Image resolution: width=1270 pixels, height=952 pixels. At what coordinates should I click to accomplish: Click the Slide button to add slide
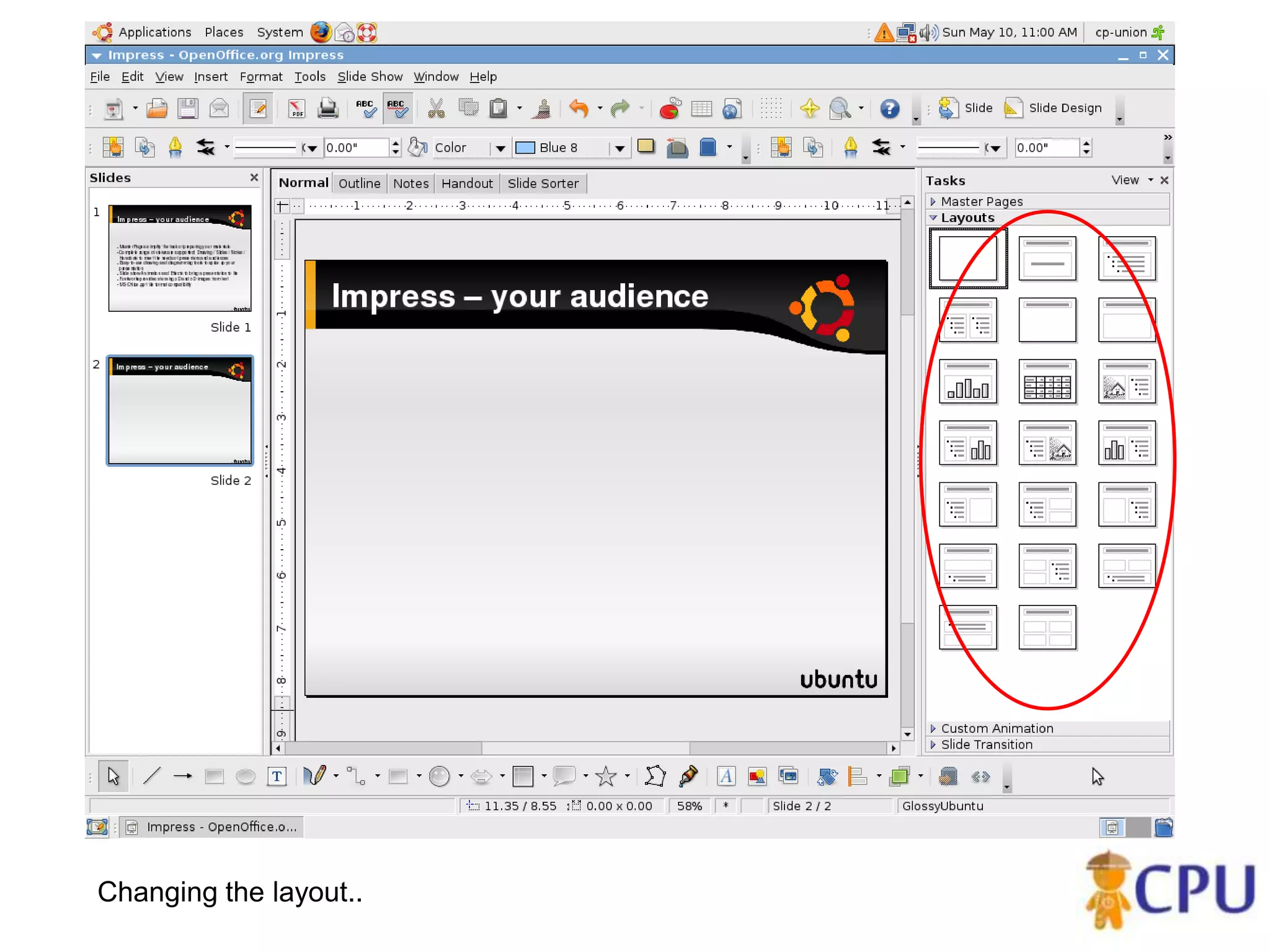[x=965, y=108]
